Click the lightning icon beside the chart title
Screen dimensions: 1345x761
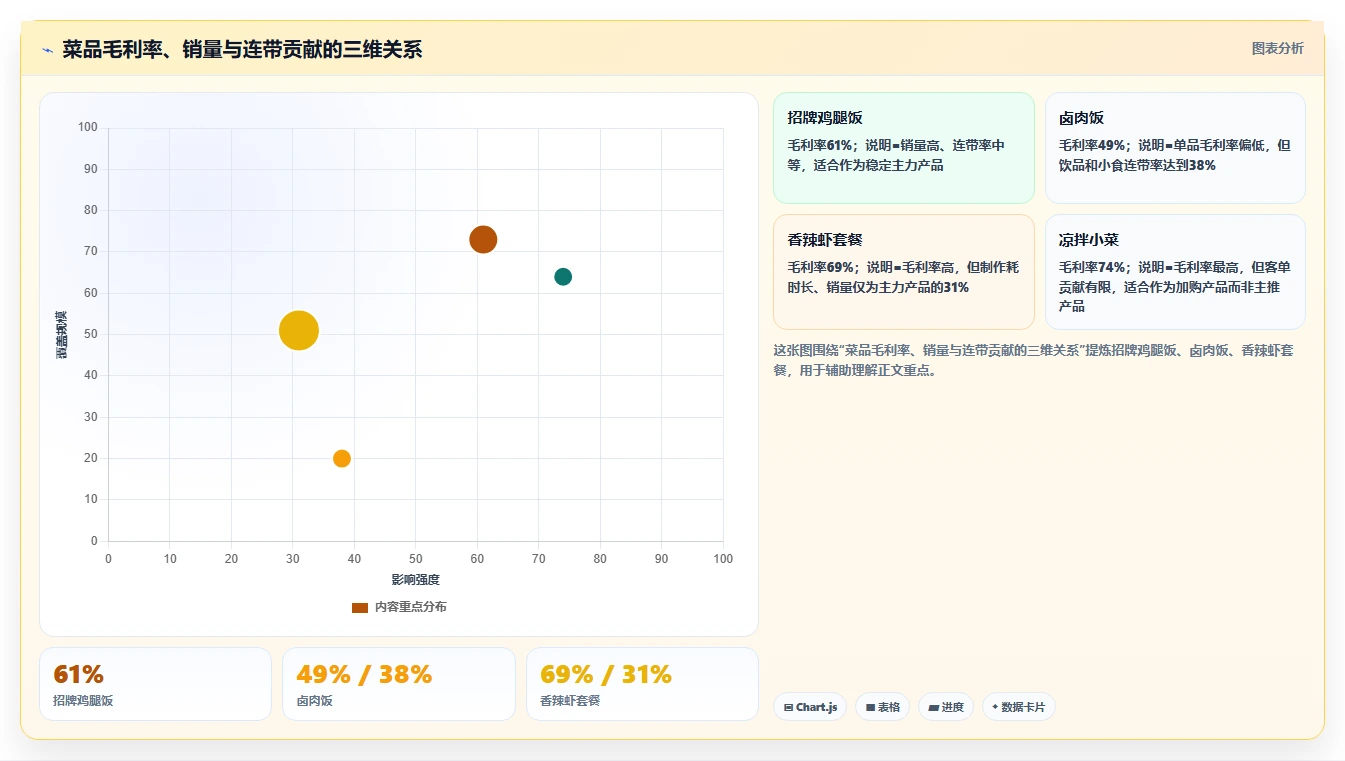coord(48,50)
